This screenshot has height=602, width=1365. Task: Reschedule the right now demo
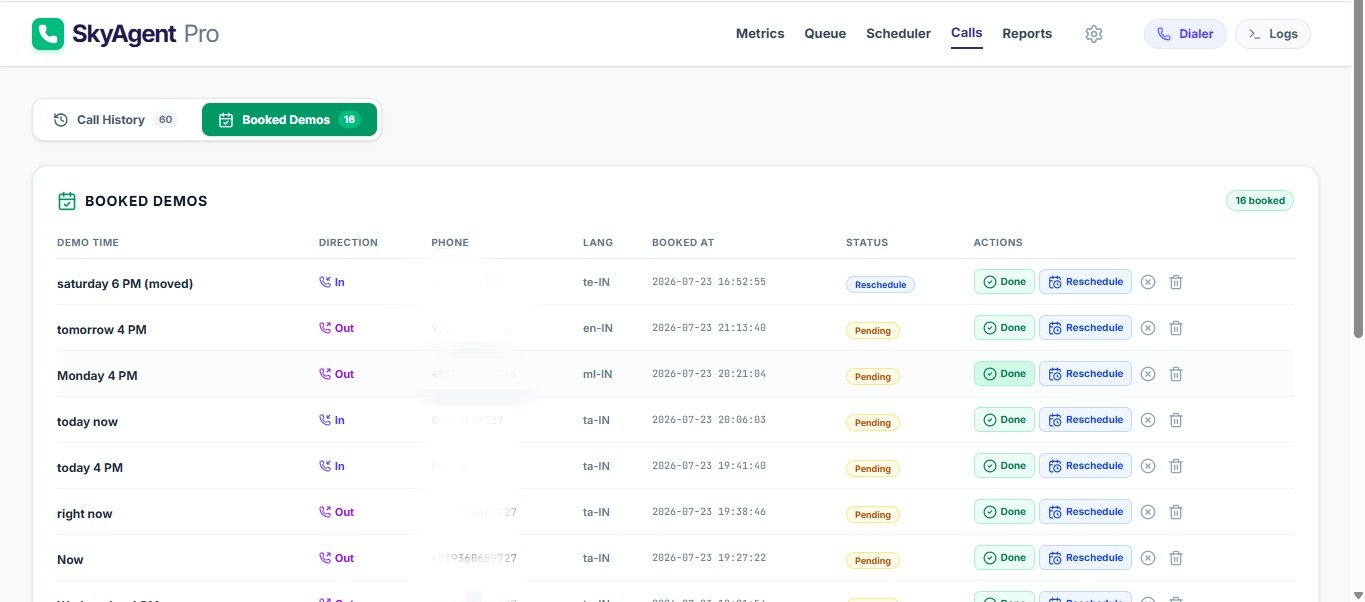click(x=1085, y=512)
